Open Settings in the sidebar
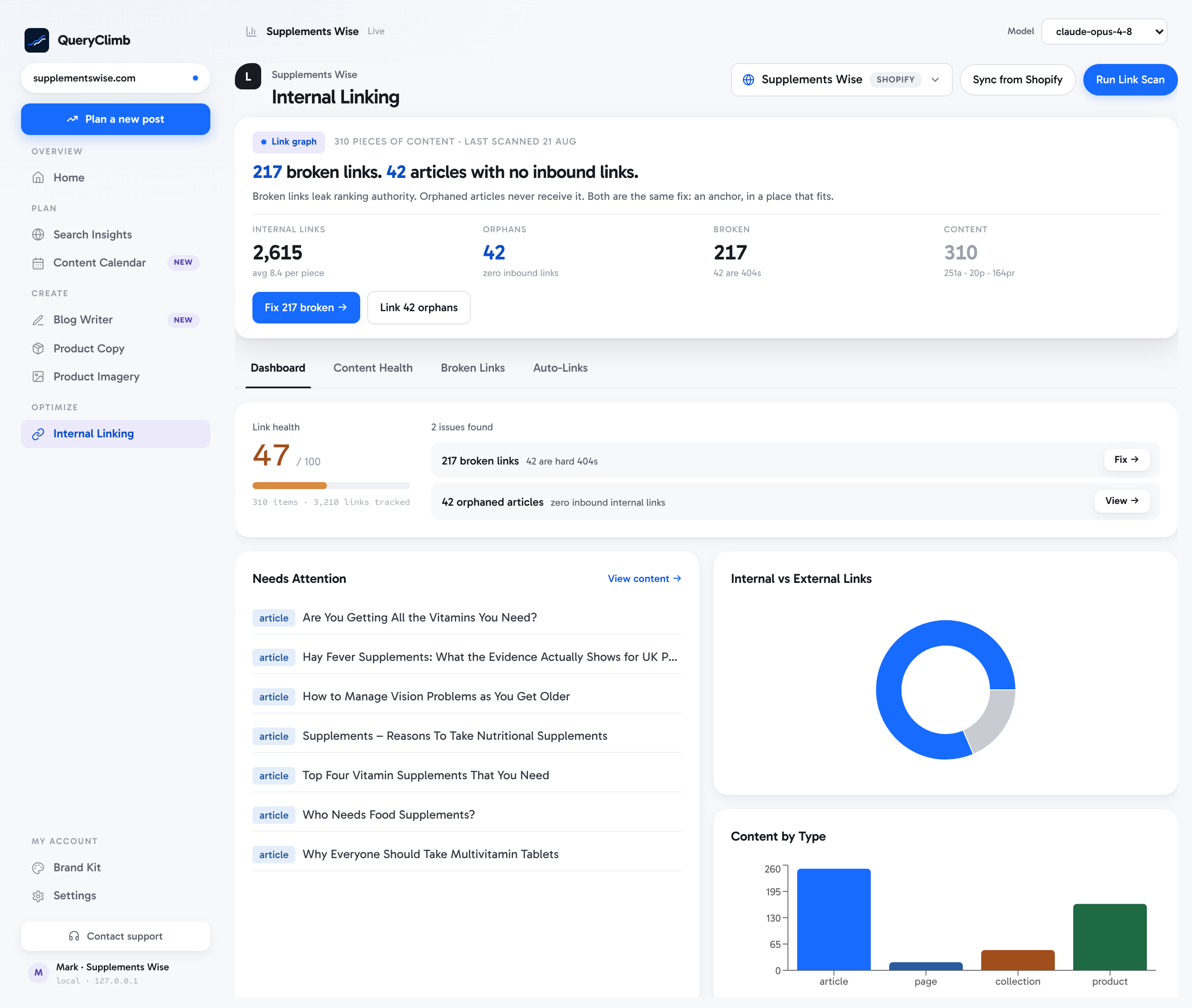The width and height of the screenshot is (1192, 1008). [115, 896]
